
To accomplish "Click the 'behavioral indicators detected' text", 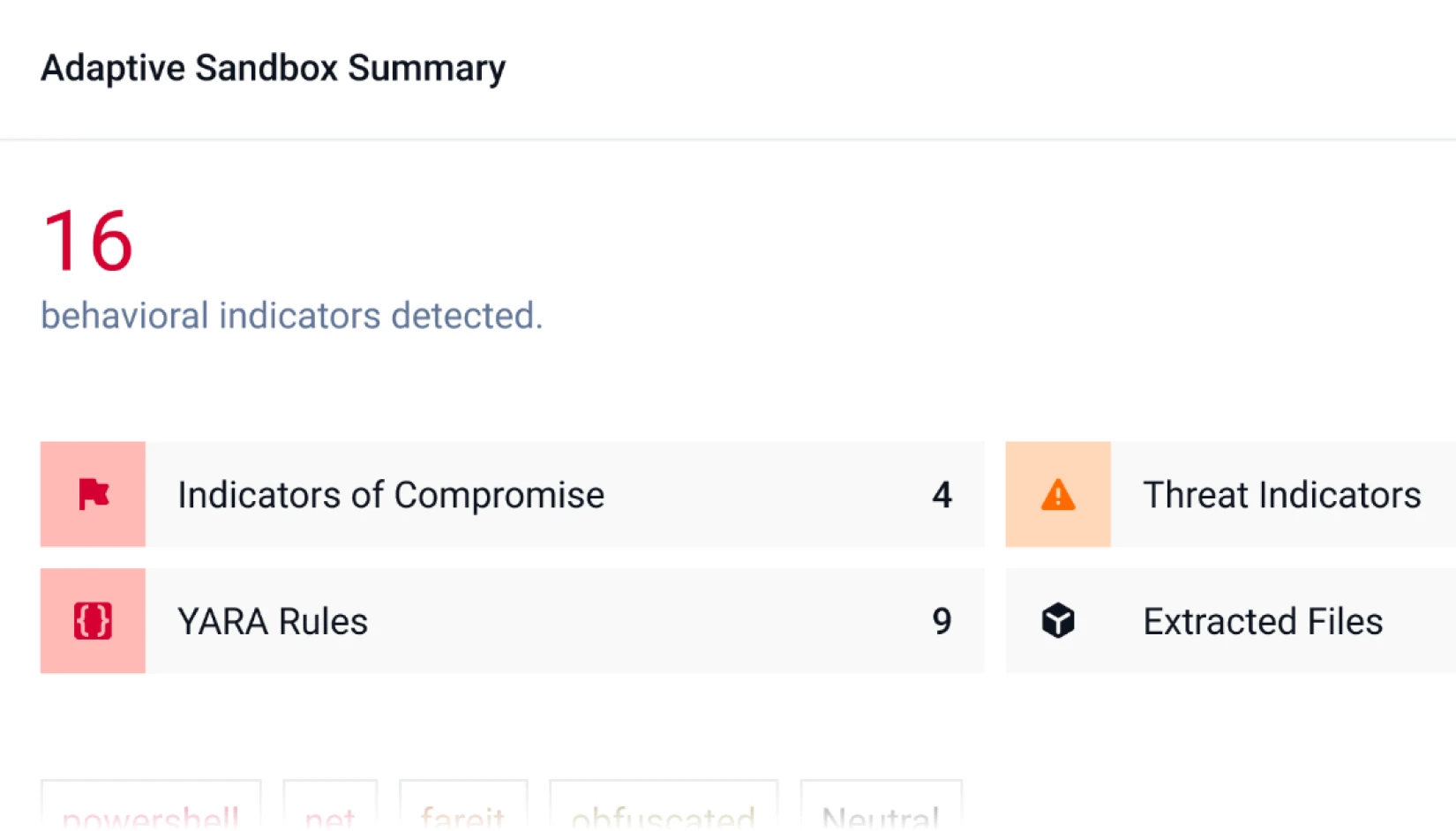I will click(x=291, y=315).
